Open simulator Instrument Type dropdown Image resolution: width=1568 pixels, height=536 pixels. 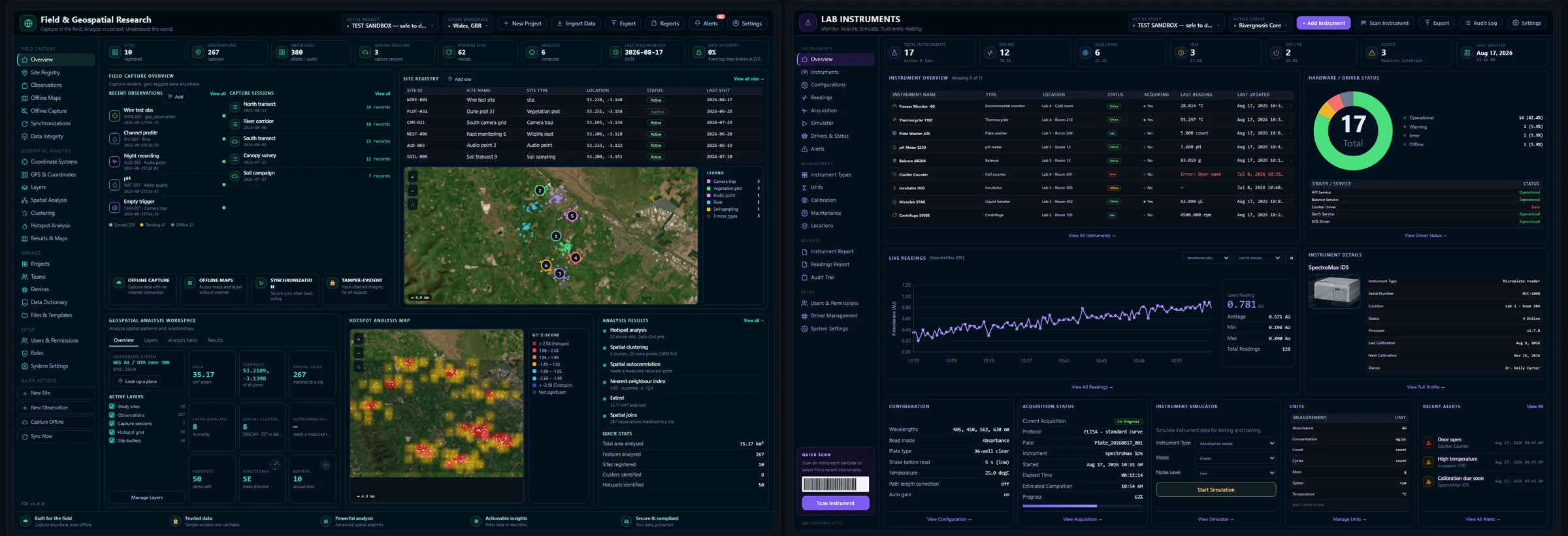[1236, 443]
